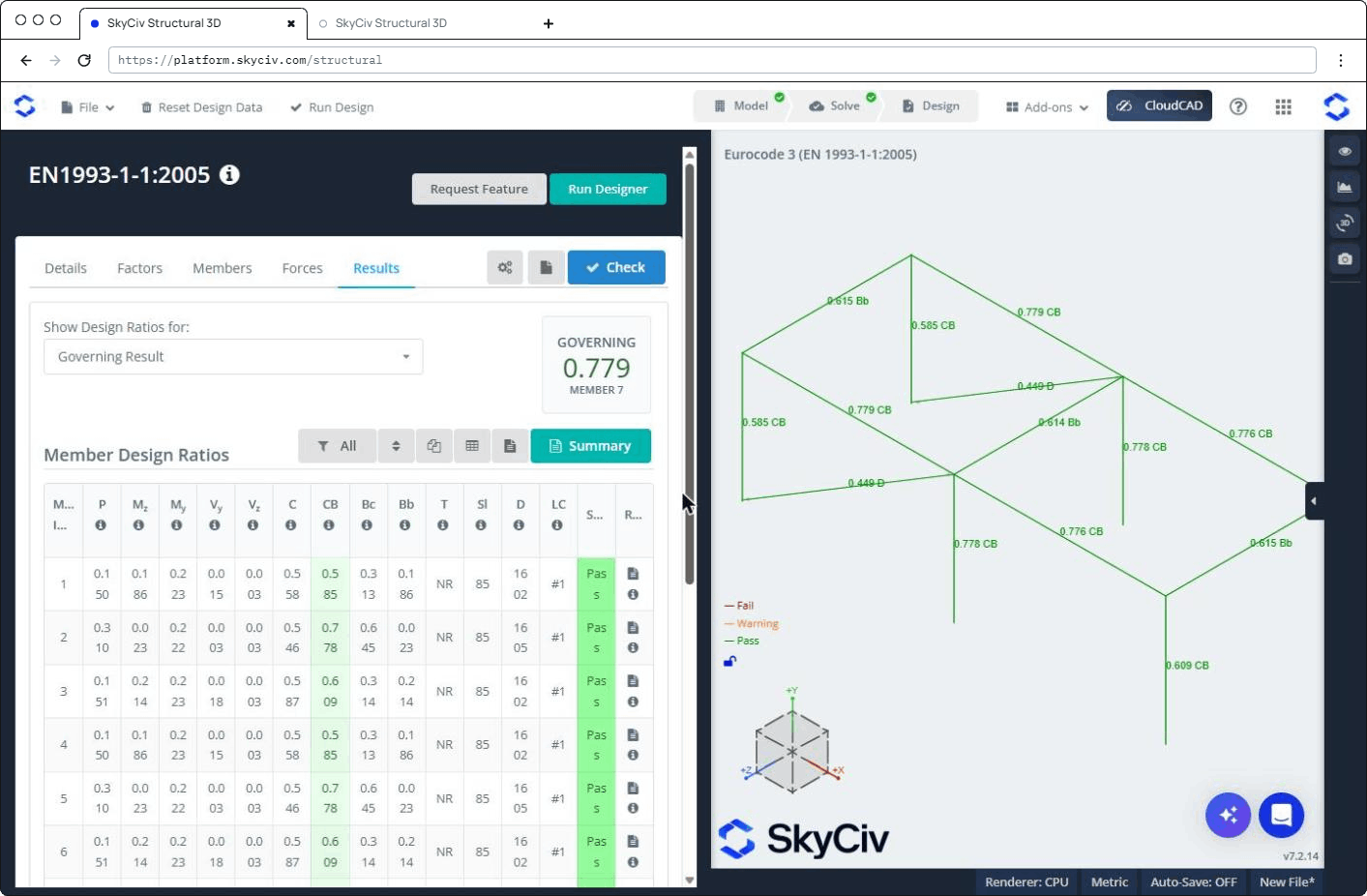
Task: Open the report icon for member 3
Action: tap(633, 680)
